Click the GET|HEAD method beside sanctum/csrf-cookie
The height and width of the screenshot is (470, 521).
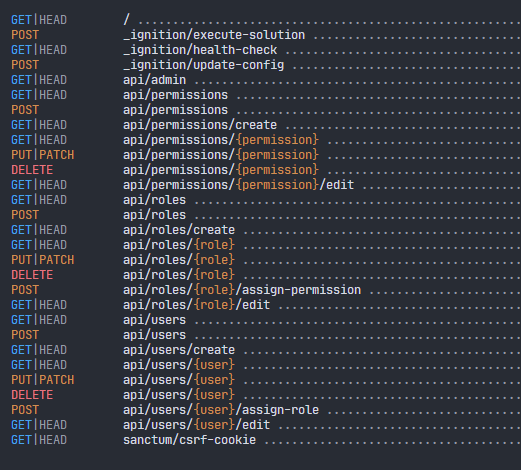[x=39, y=440]
